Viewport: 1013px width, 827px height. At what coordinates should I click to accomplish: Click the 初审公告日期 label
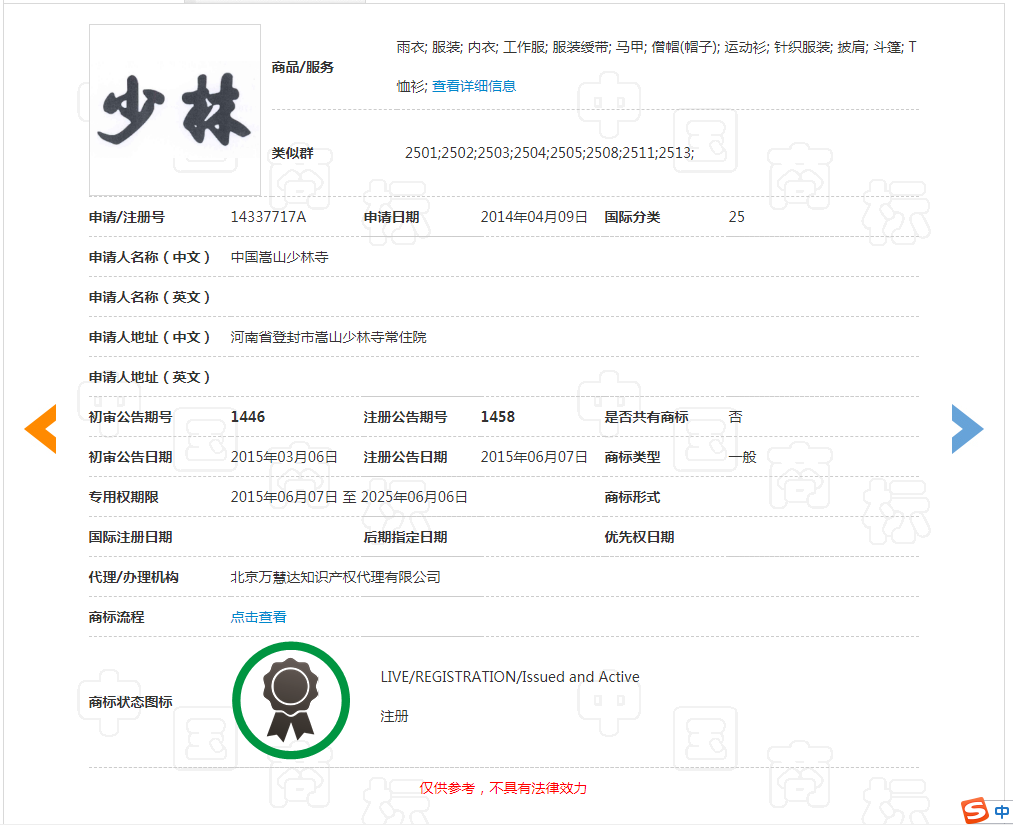pos(131,457)
